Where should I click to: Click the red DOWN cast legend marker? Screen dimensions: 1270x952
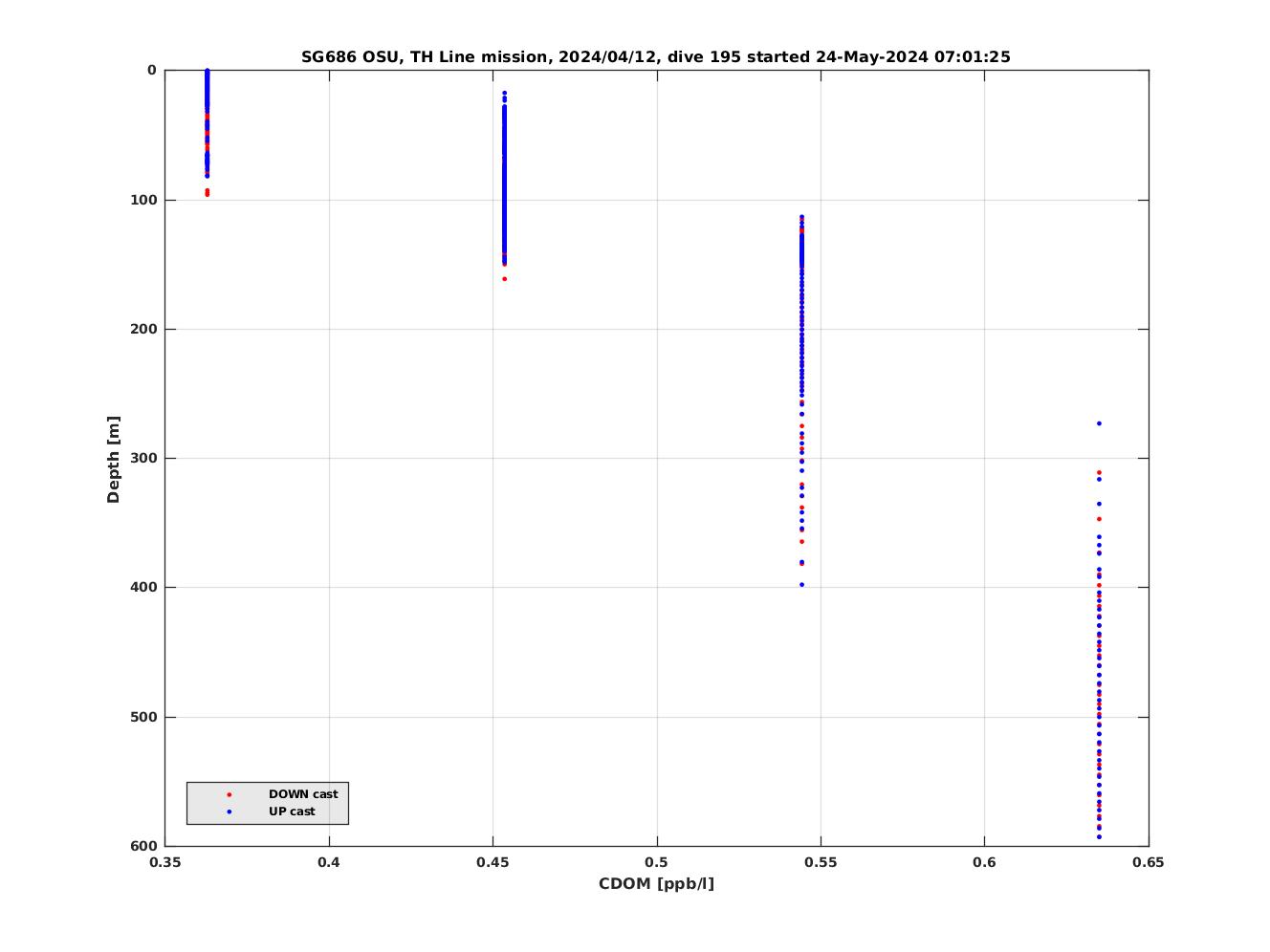pos(229,794)
